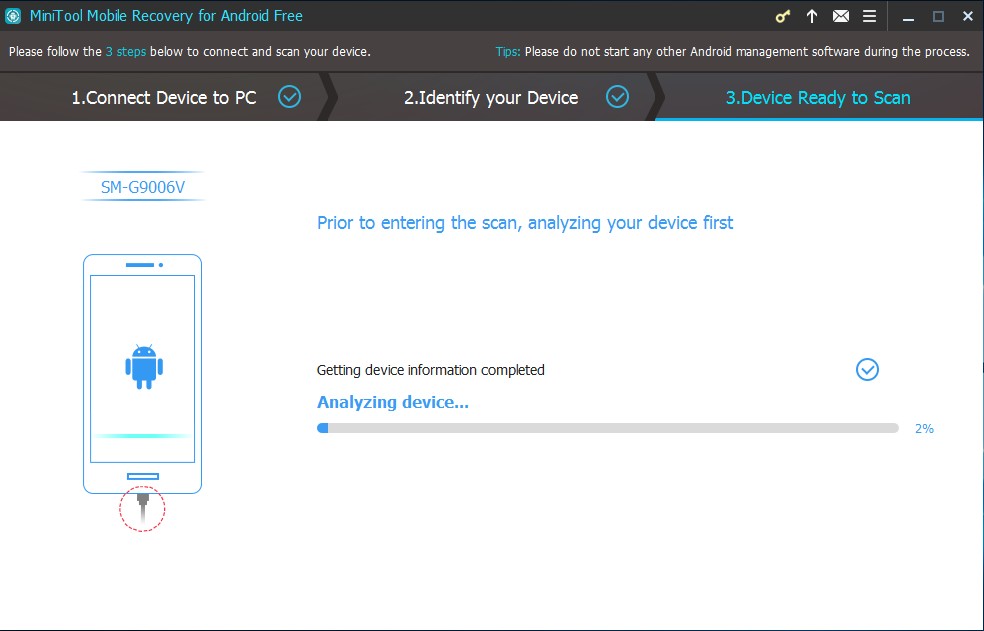Click the analyzing device progress bar
984x631 pixels.
608,428
